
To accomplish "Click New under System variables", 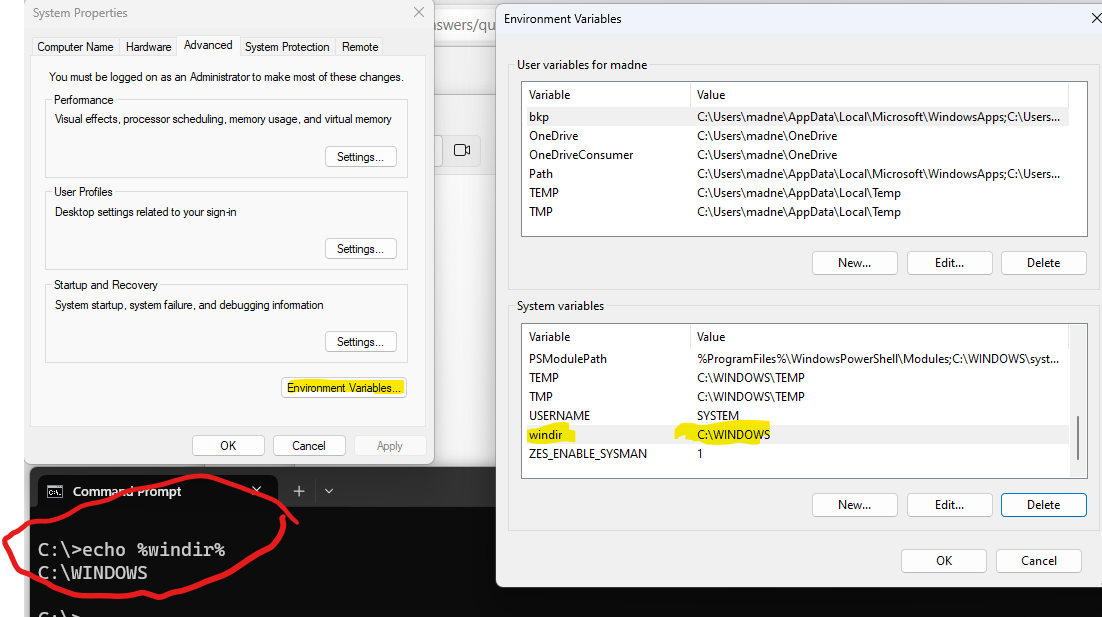I will (x=854, y=504).
